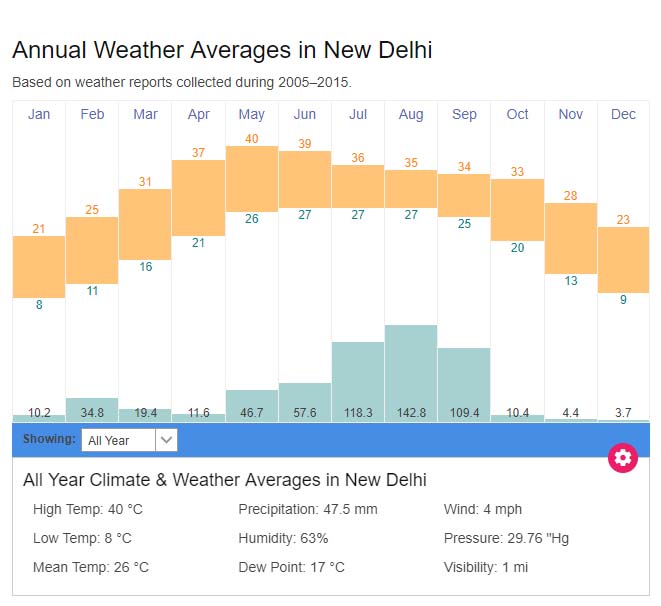This screenshot has height=606, width=661.
Task: Select the Oct month column header
Action: click(517, 114)
